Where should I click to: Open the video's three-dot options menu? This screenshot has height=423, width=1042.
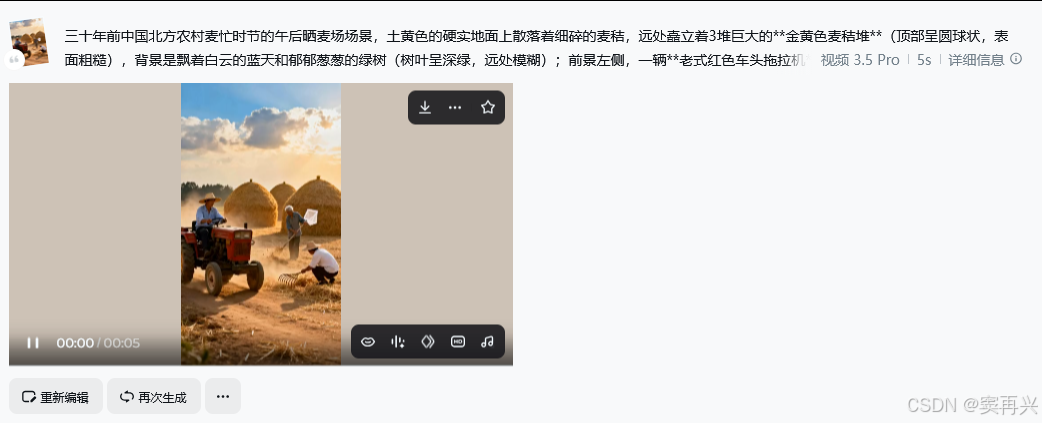pyautogui.click(x=455, y=108)
